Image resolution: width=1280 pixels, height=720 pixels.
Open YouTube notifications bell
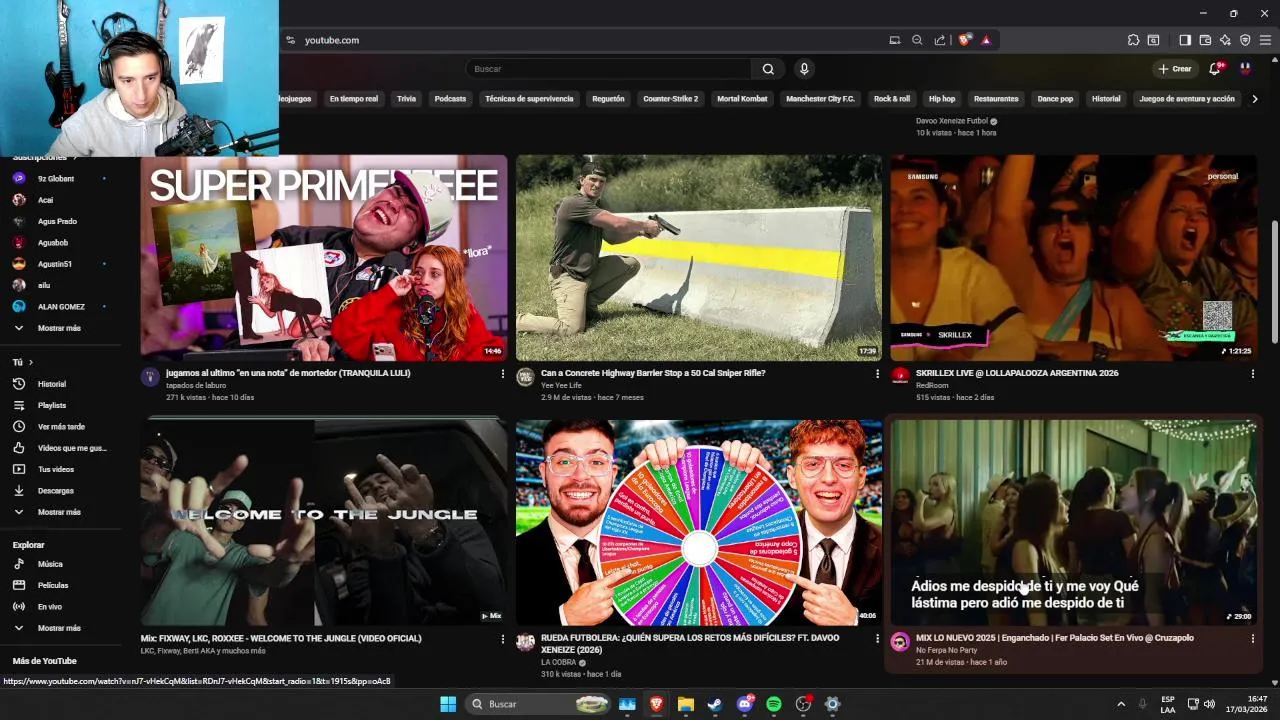click(x=1215, y=69)
